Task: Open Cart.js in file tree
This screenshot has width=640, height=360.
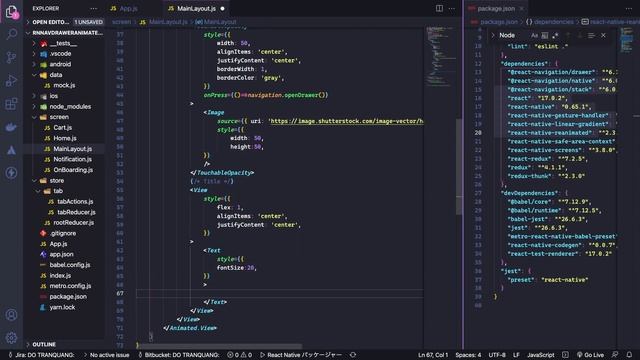Action: click(x=62, y=128)
